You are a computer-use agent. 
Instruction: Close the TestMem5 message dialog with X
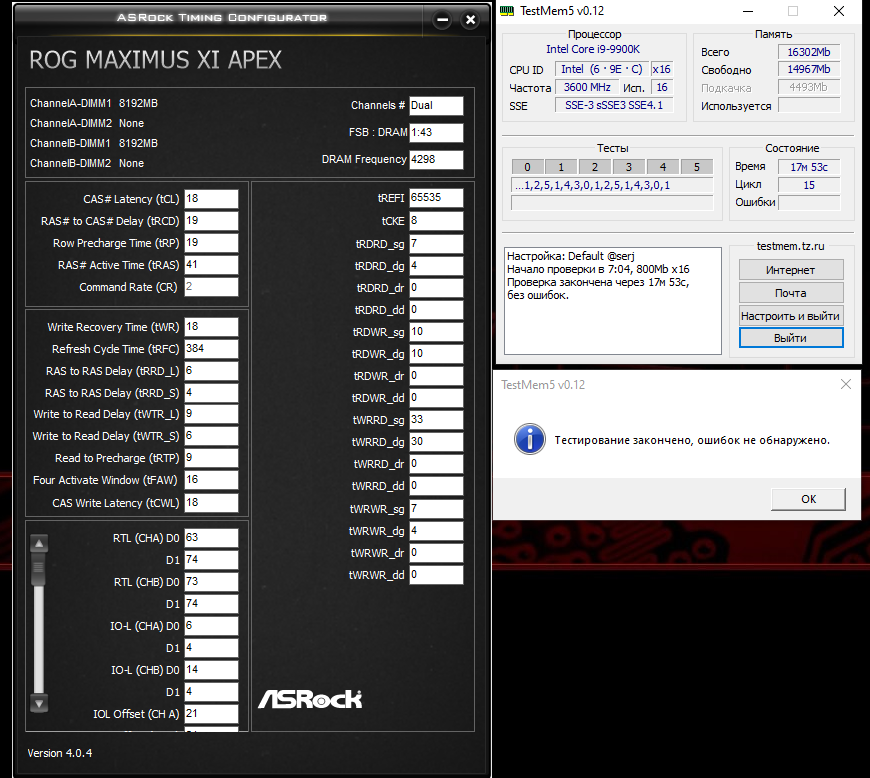point(846,384)
